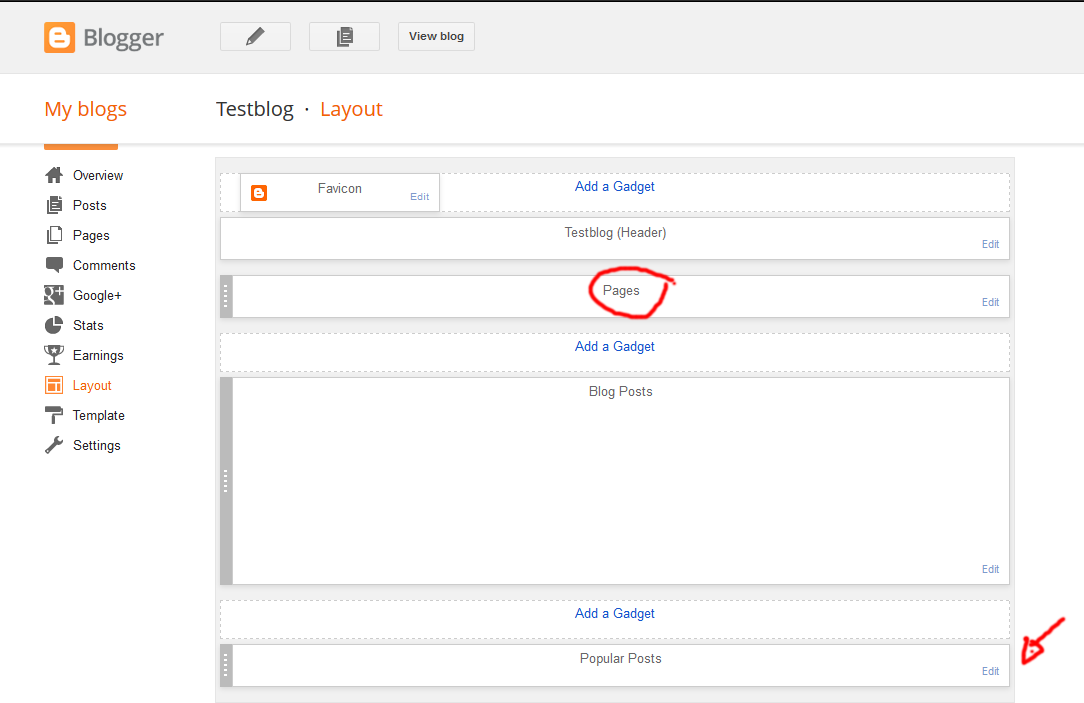Open Overview in the sidebar
This screenshot has width=1084, height=703.
[x=97, y=176]
